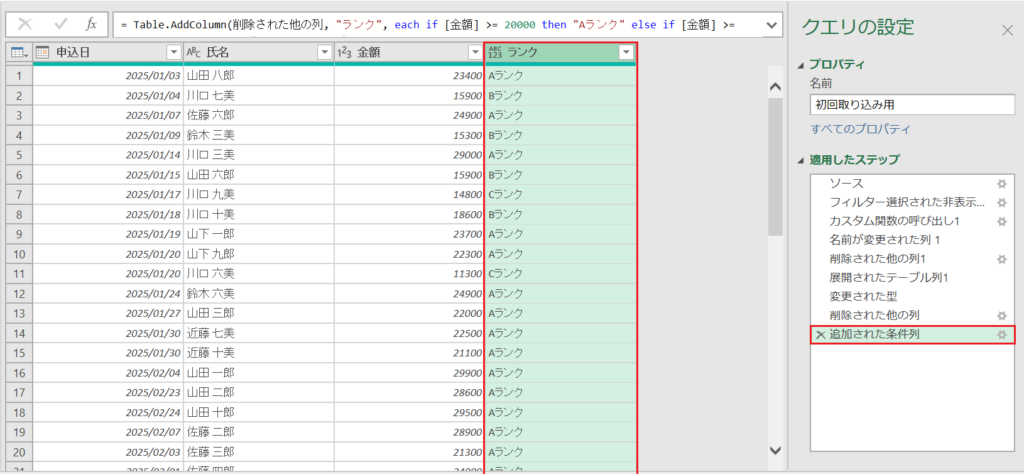Click the Cランク cell in row 7
Screen dimensions: 1024x474
click(x=560, y=195)
